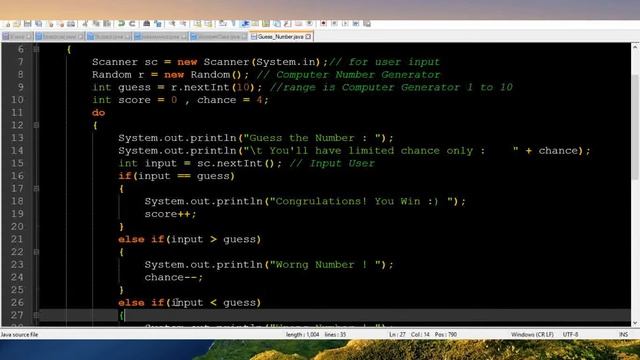Click 'Worng Number !' string on line 23

coord(322,264)
